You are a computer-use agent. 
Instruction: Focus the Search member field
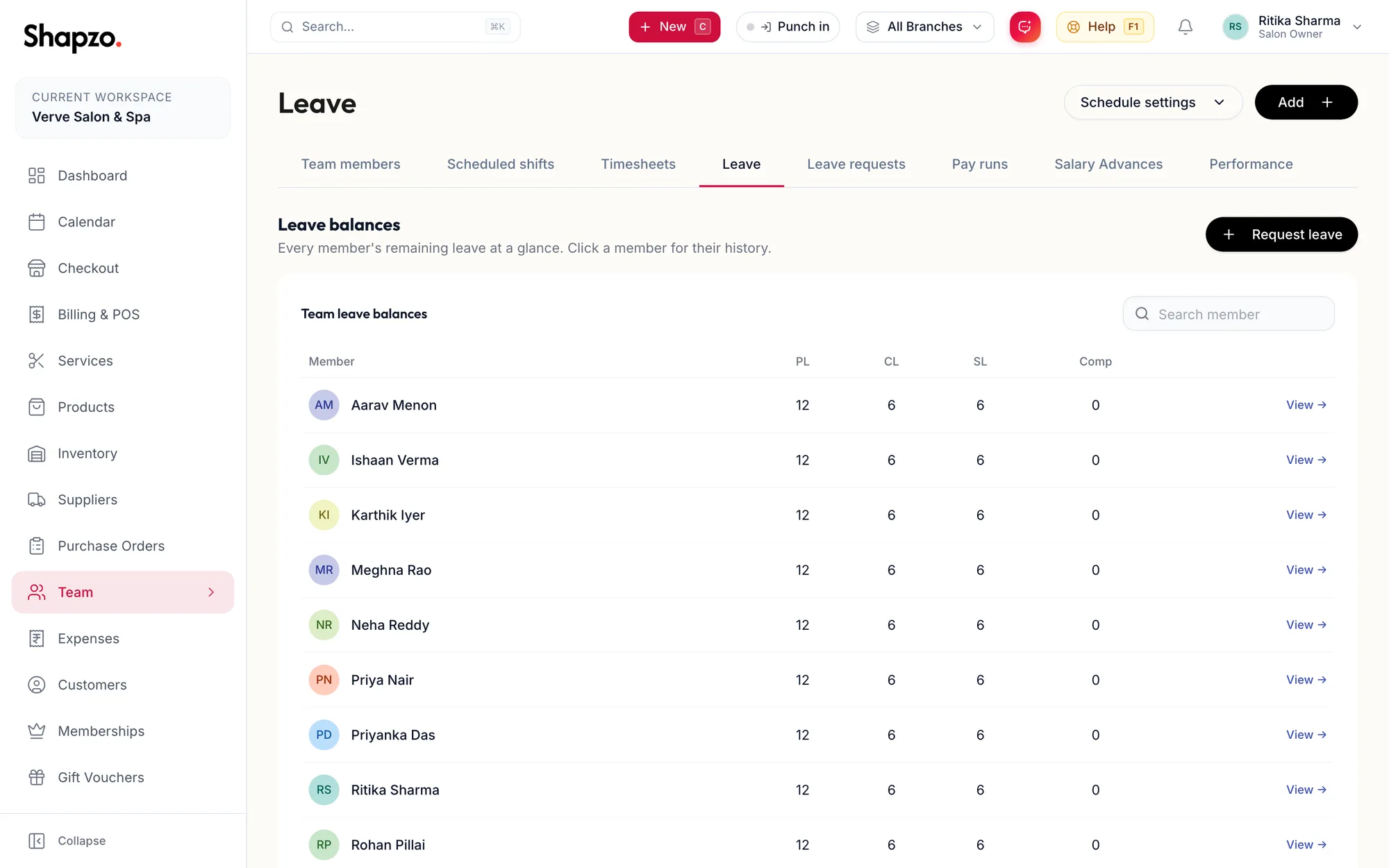1228,314
